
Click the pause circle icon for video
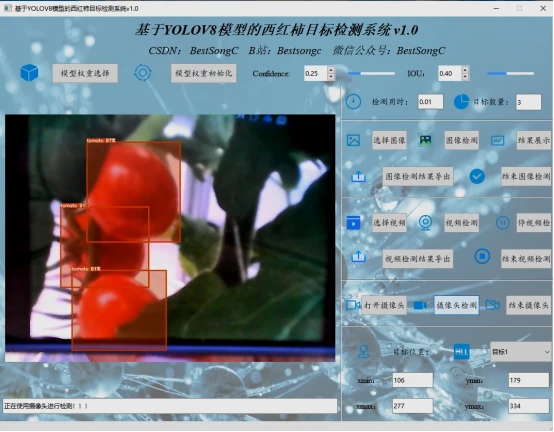502,223
